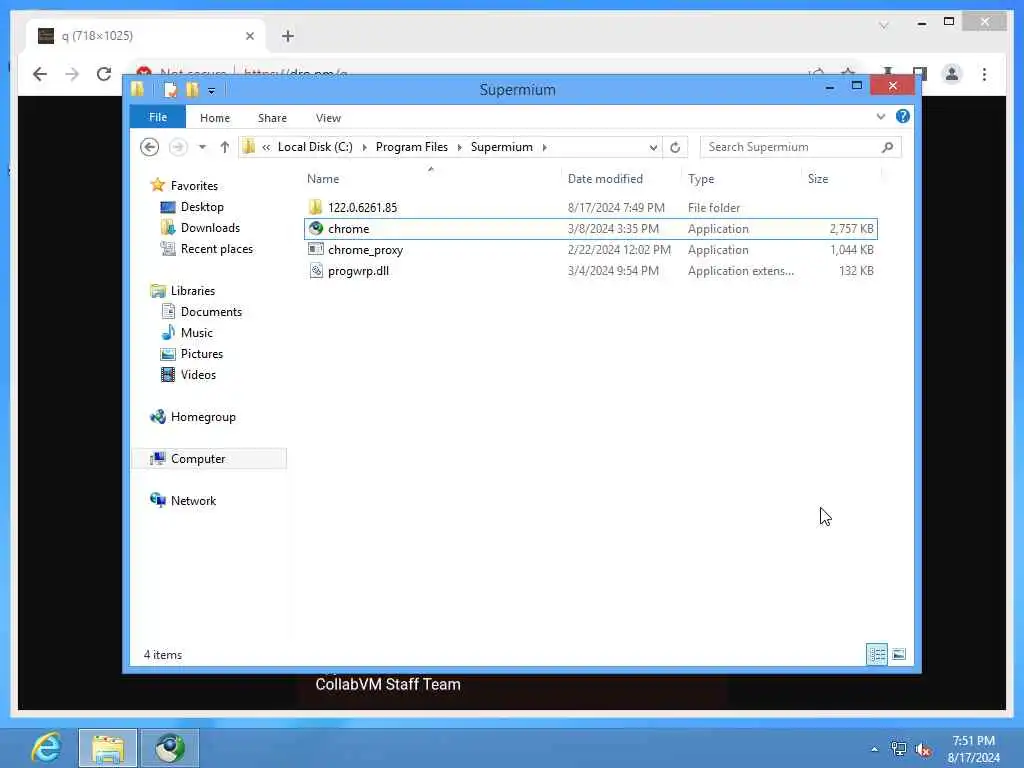Sort by Name column header
1024x768 pixels.
[x=323, y=179]
